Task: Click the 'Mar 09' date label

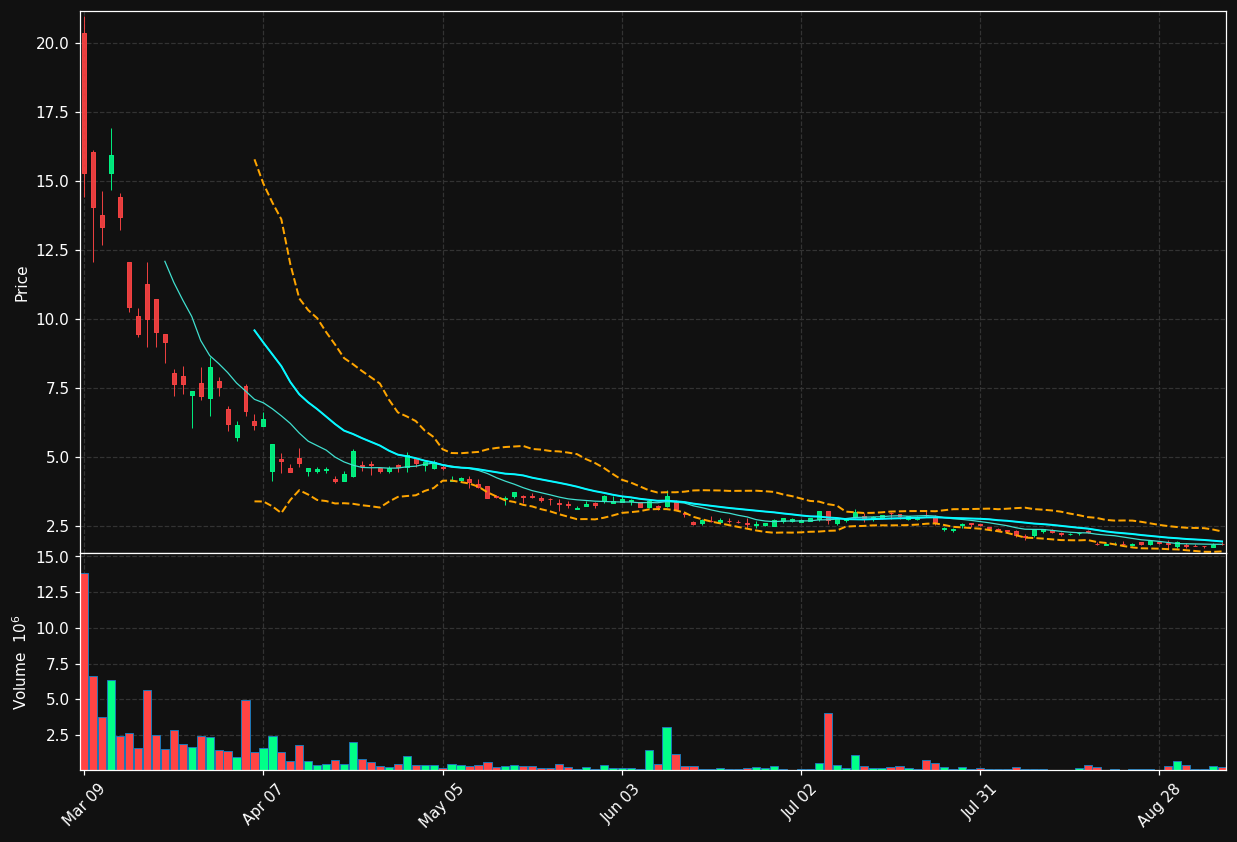Action: tap(83, 804)
